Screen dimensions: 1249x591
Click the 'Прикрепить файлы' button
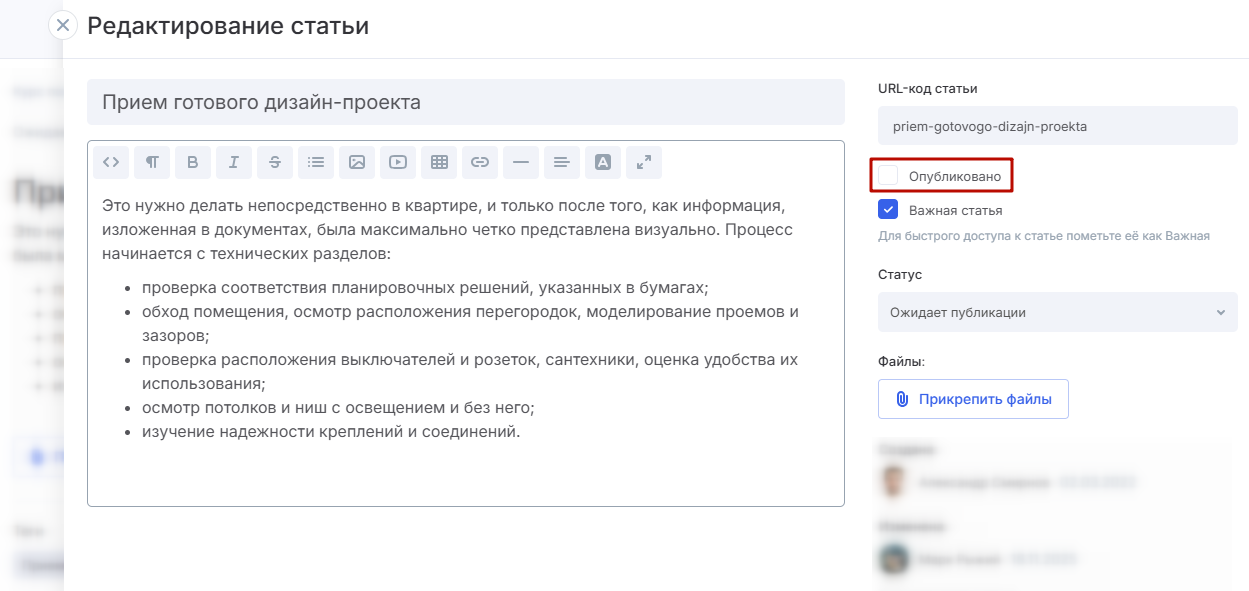(973, 399)
